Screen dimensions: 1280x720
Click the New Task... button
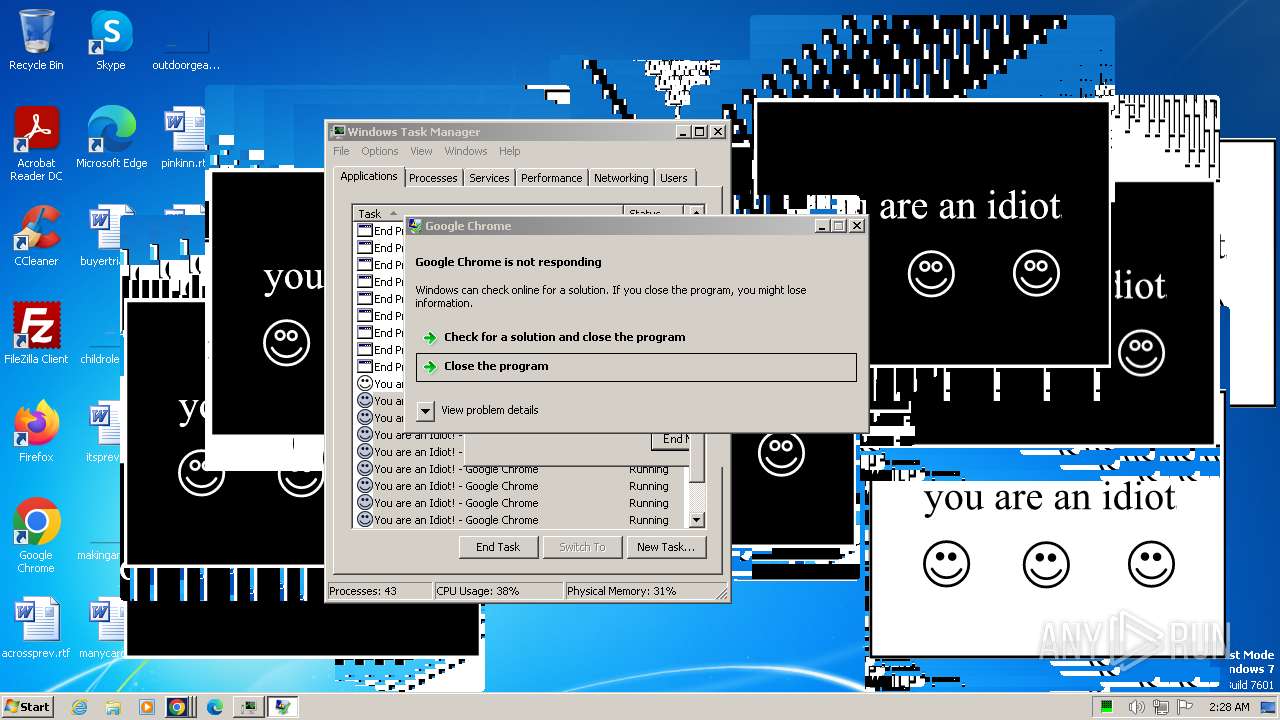(666, 547)
